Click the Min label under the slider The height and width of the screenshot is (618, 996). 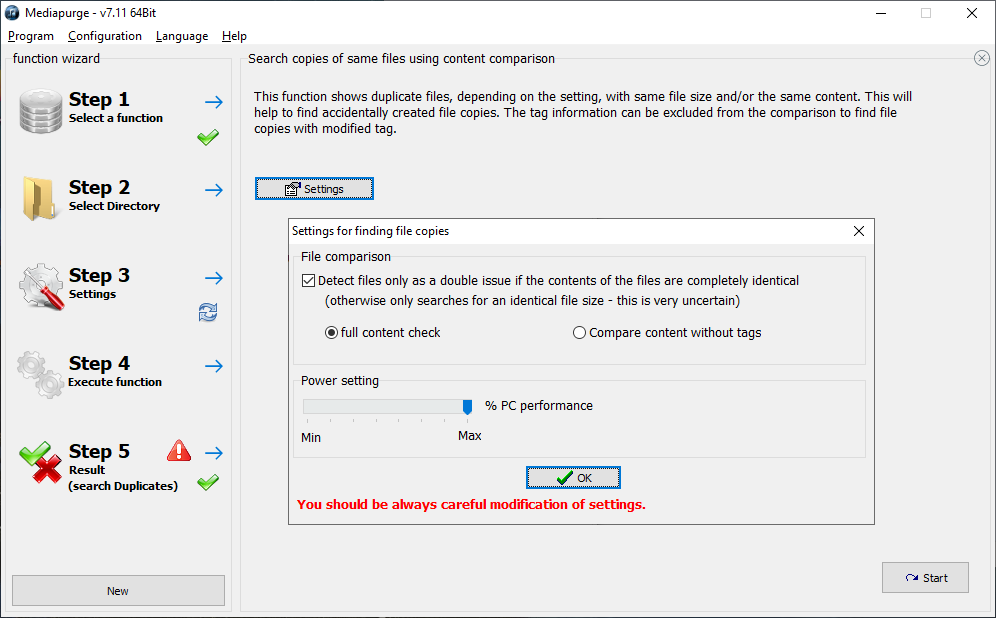(311, 438)
